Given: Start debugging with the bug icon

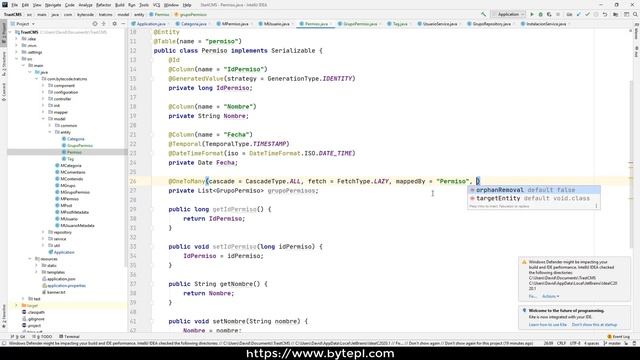Looking at the screenshot, I should 540,14.
